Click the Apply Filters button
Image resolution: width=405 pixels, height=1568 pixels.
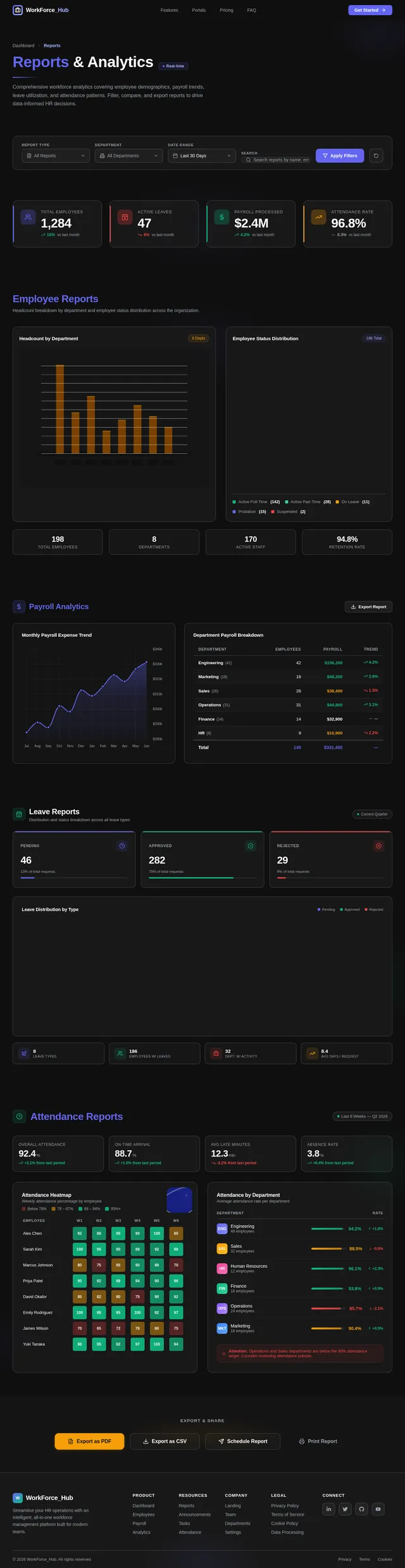[340, 156]
